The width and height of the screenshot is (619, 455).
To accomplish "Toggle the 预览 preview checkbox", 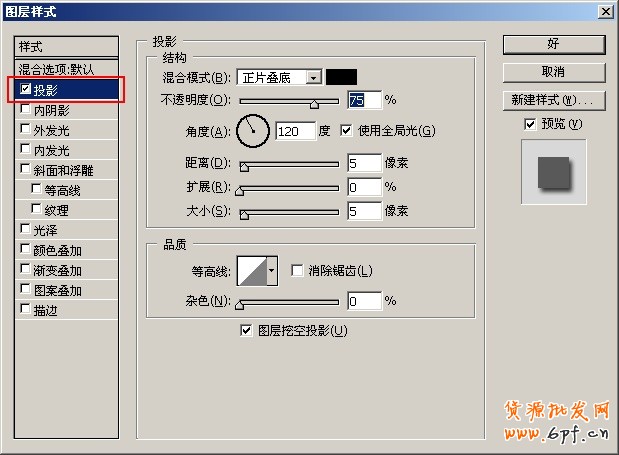I will 530,124.
